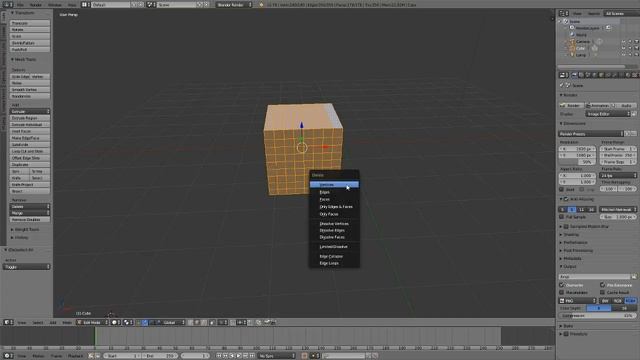Click the info editor type icon
The height and width of the screenshot is (360, 640).
point(8,5)
